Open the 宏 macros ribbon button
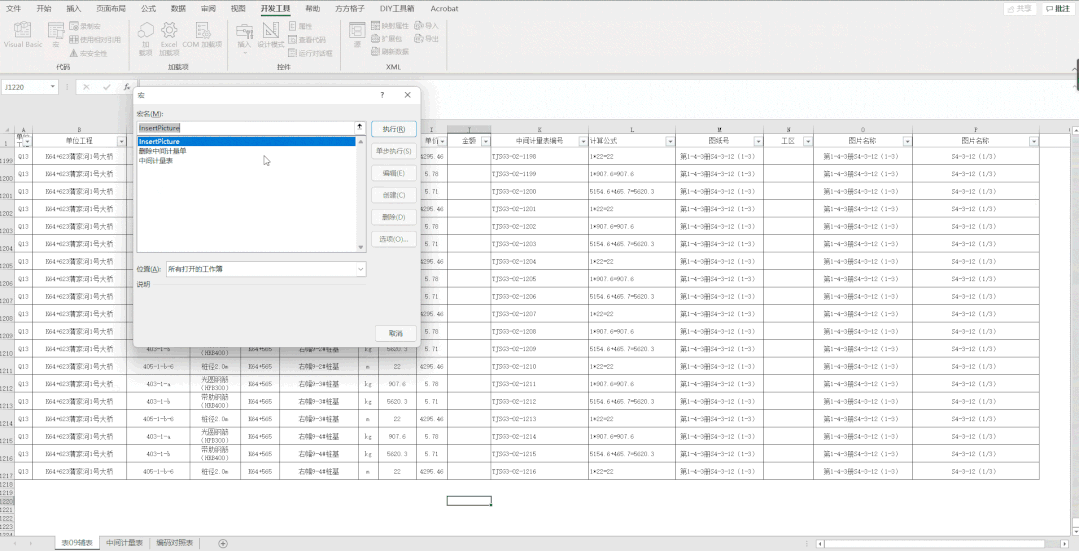Viewport: 1079px width, 551px height. pos(56,35)
